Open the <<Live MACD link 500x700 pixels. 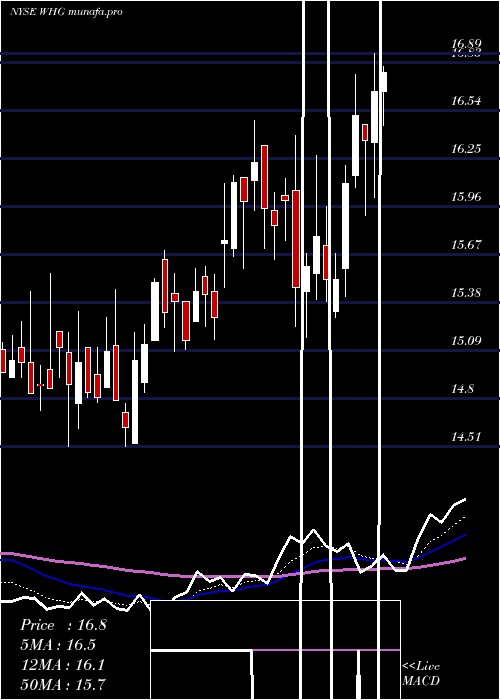421,674
